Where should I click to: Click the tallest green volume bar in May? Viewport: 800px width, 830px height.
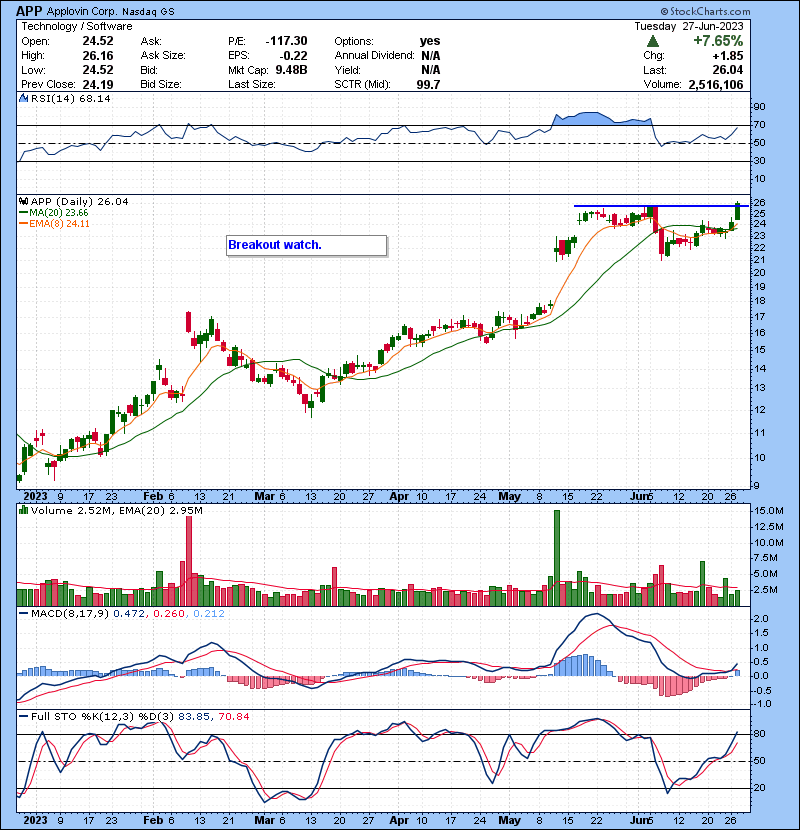coord(556,558)
